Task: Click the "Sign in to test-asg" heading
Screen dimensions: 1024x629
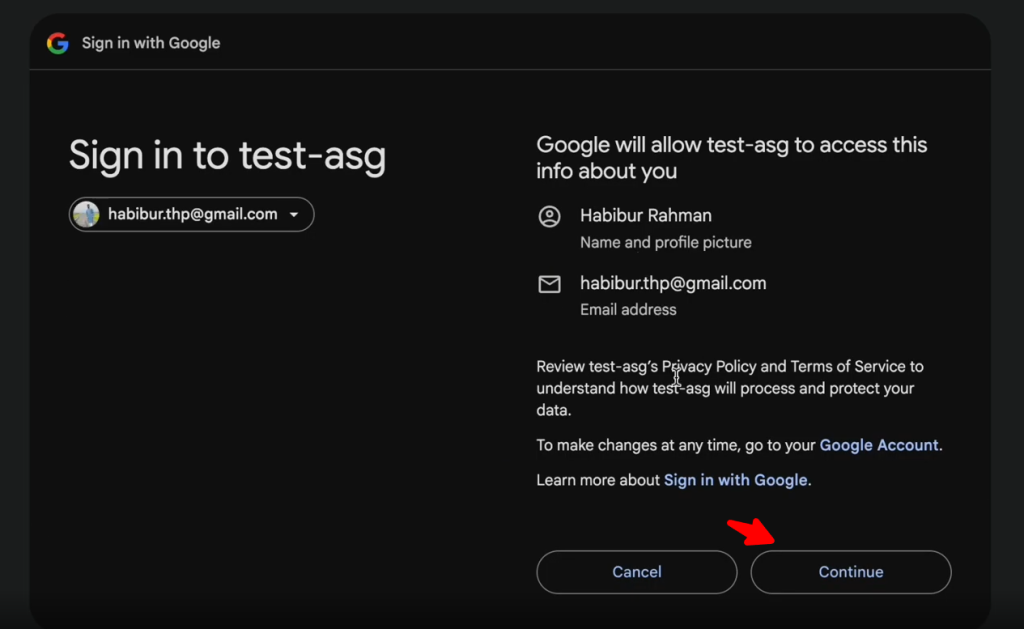Action: (x=227, y=156)
